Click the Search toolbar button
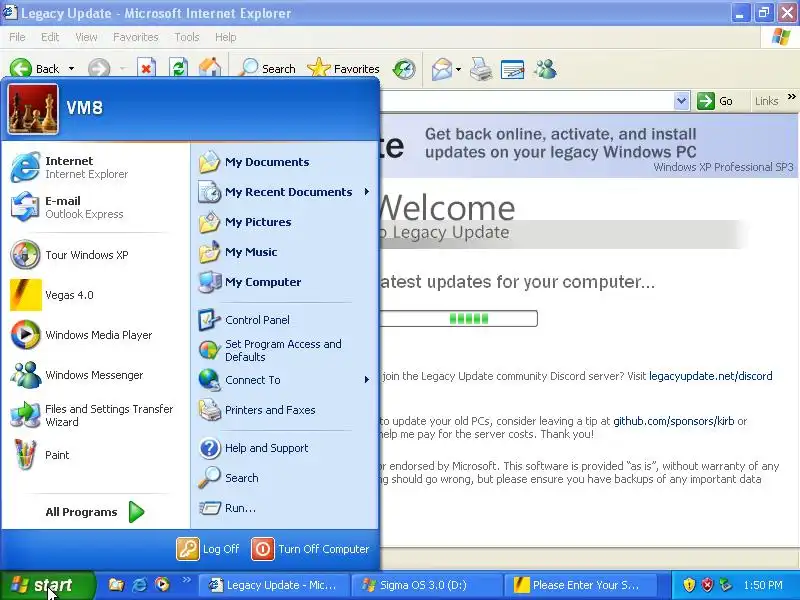This screenshot has height=600, width=800. point(267,68)
